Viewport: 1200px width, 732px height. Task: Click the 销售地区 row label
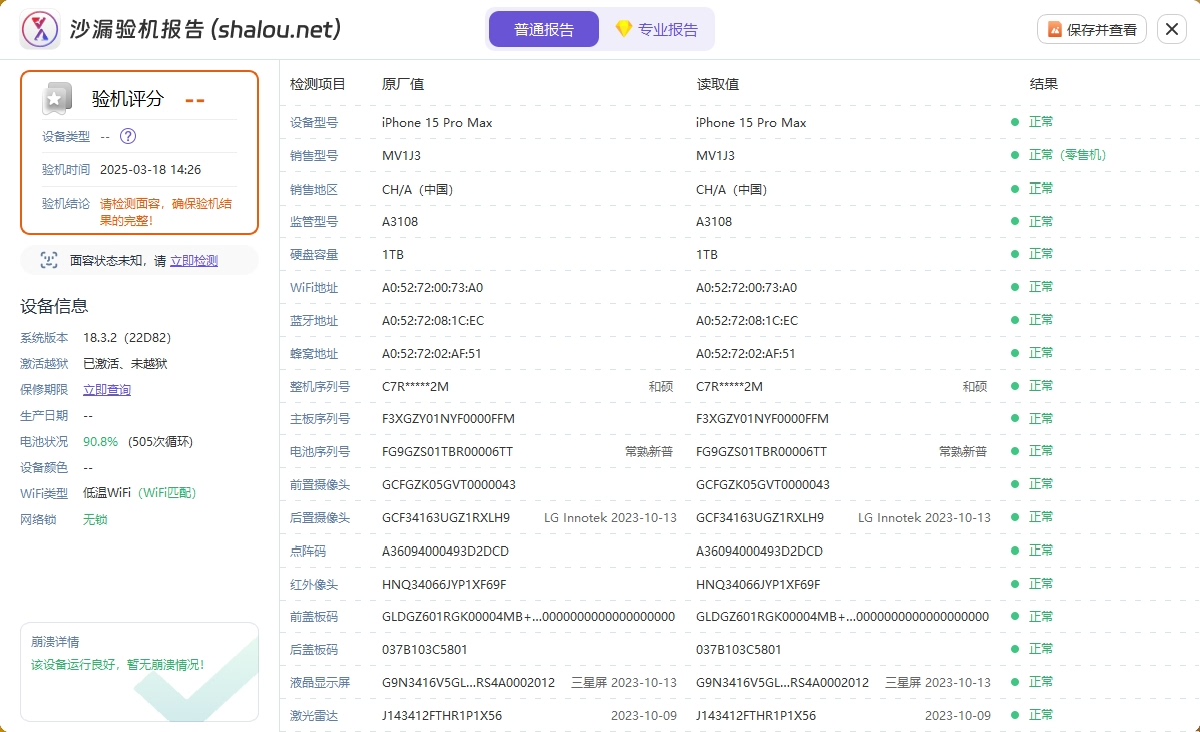coord(314,188)
